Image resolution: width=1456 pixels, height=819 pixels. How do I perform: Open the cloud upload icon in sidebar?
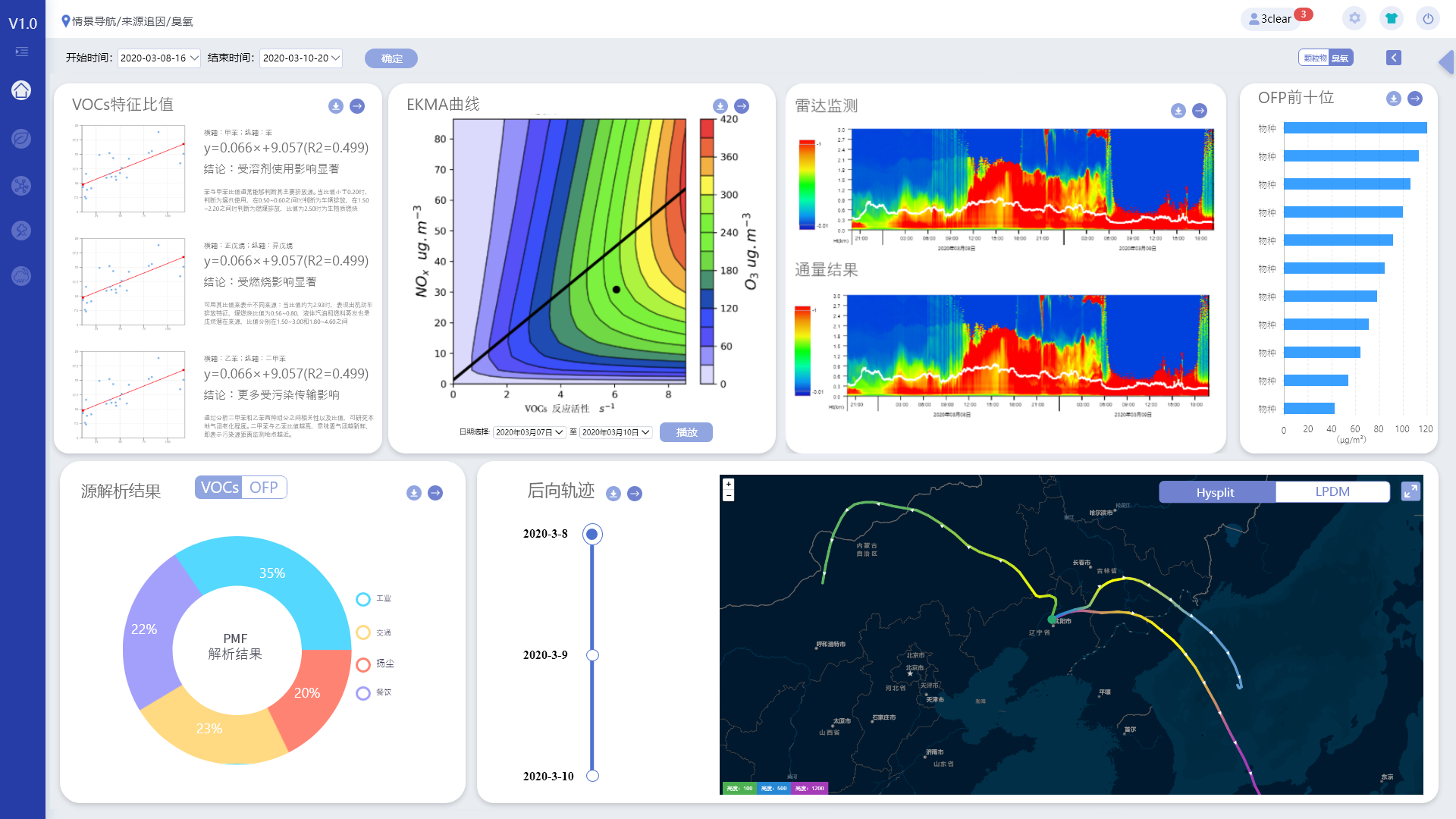click(x=21, y=231)
